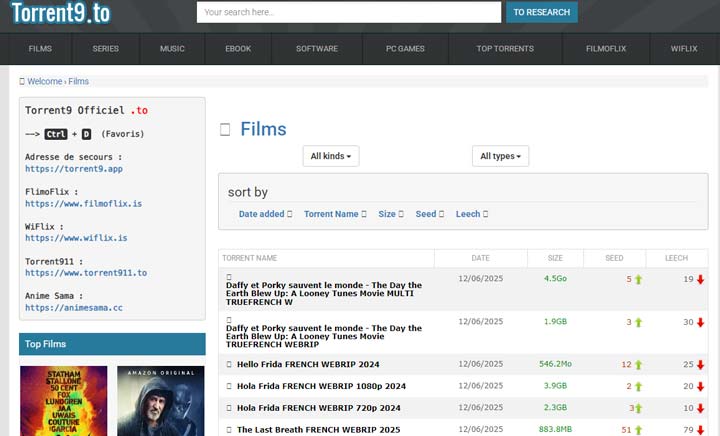Expand the 'All kinds' dropdown
The height and width of the screenshot is (436, 720).
coord(331,156)
